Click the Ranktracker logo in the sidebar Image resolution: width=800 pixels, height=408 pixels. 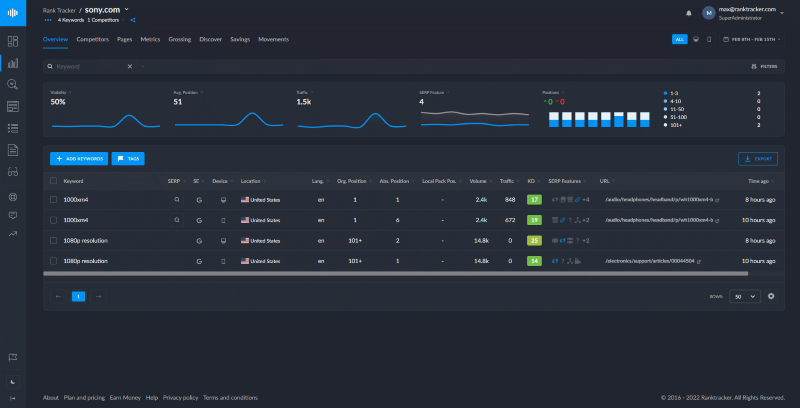13,13
